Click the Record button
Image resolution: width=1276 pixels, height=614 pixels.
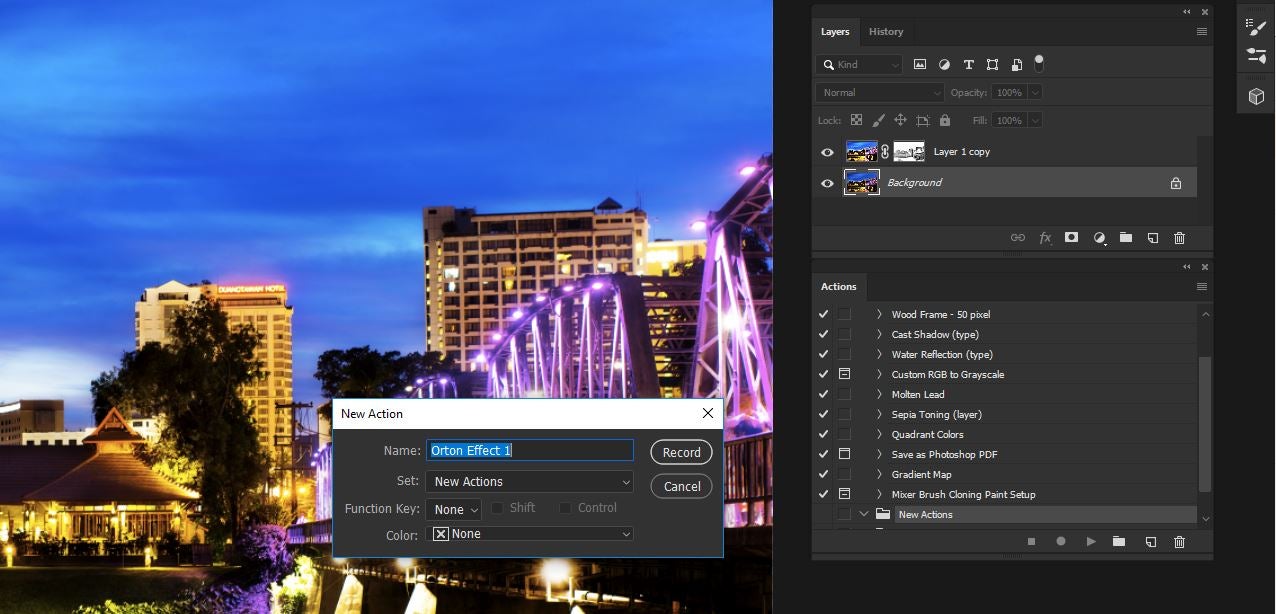tap(681, 451)
